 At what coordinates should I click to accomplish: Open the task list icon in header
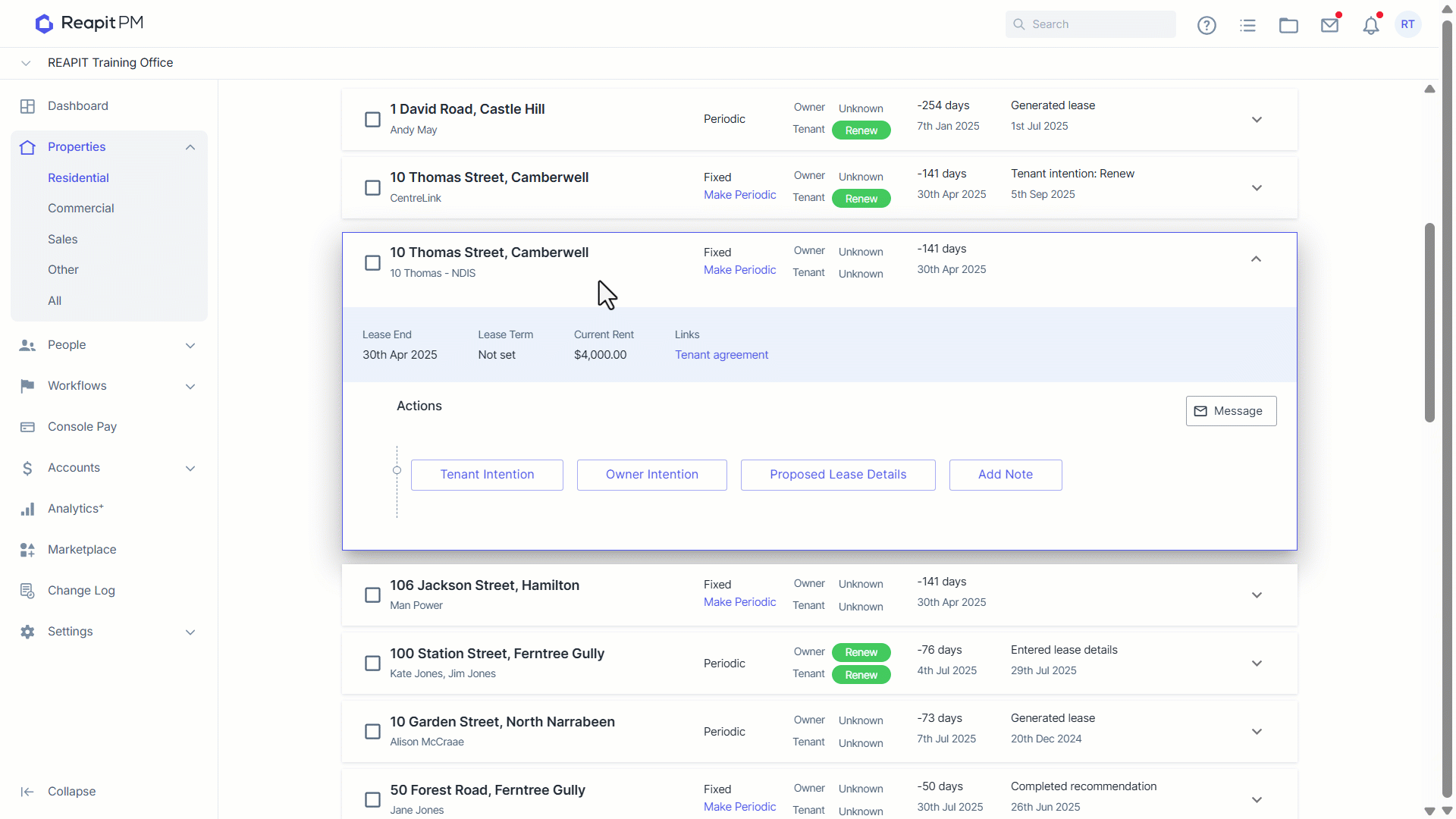click(x=1247, y=25)
